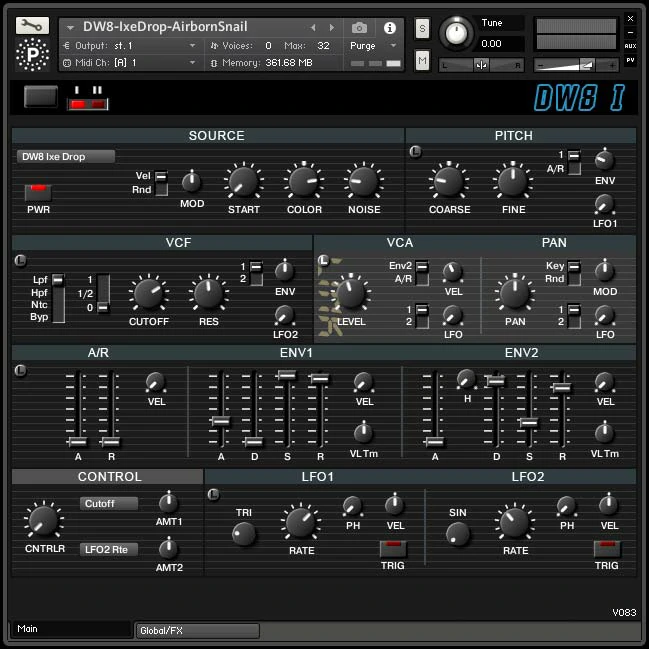
Task: Click the CNTRLR knob
Action: click(x=43, y=521)
